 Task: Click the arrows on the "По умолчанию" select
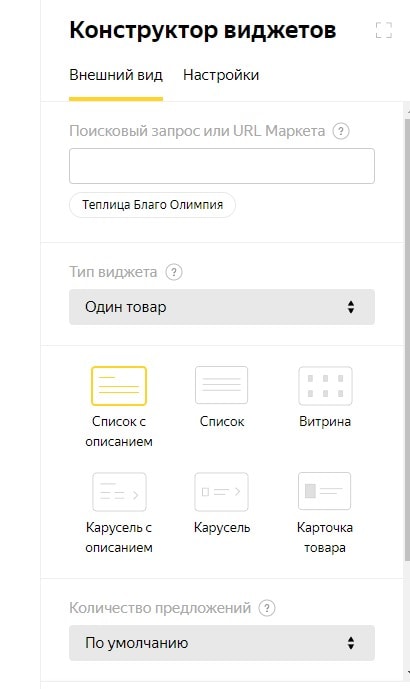click(x=351, y=643)
